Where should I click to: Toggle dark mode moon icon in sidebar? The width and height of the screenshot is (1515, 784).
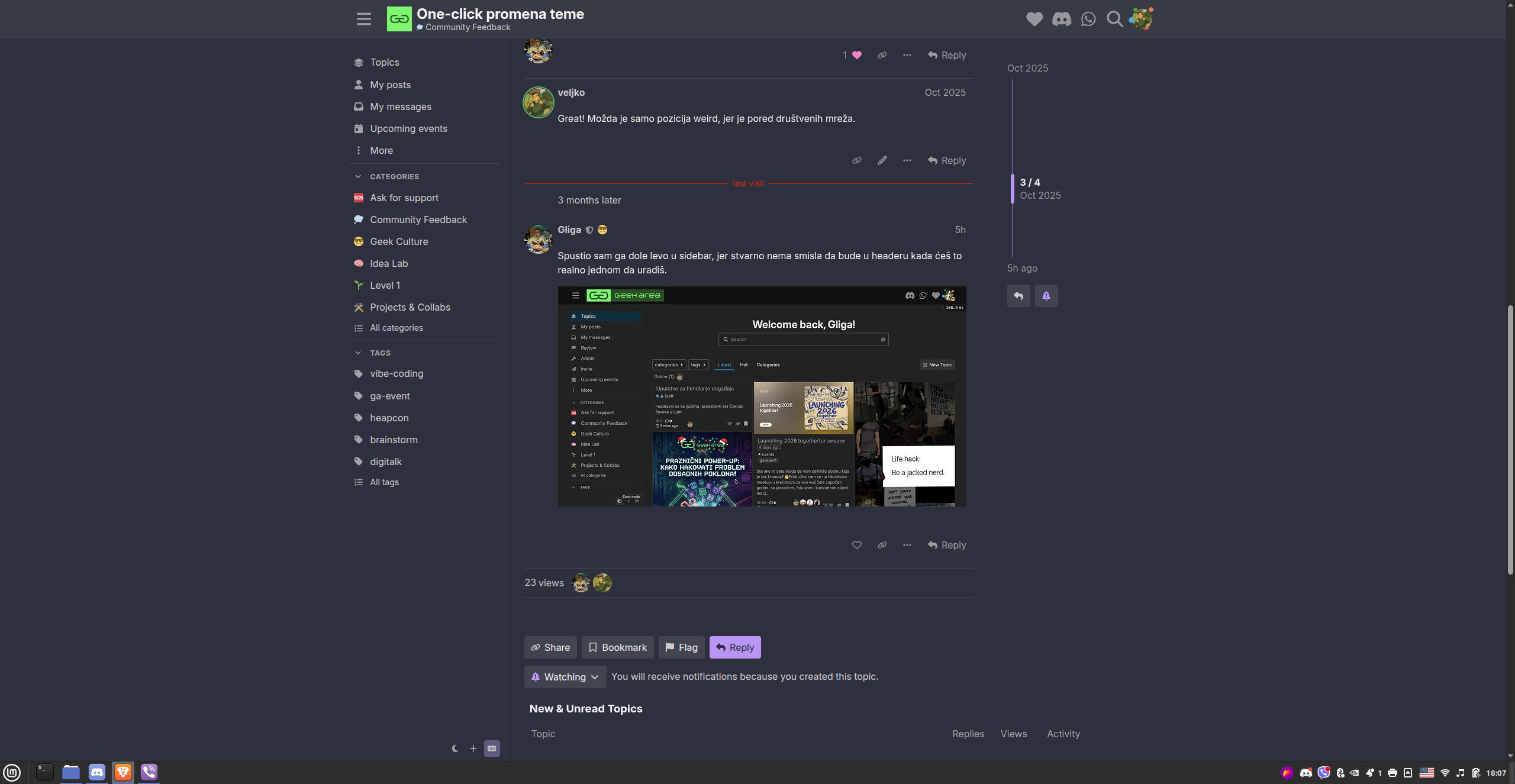click(454, 748)
